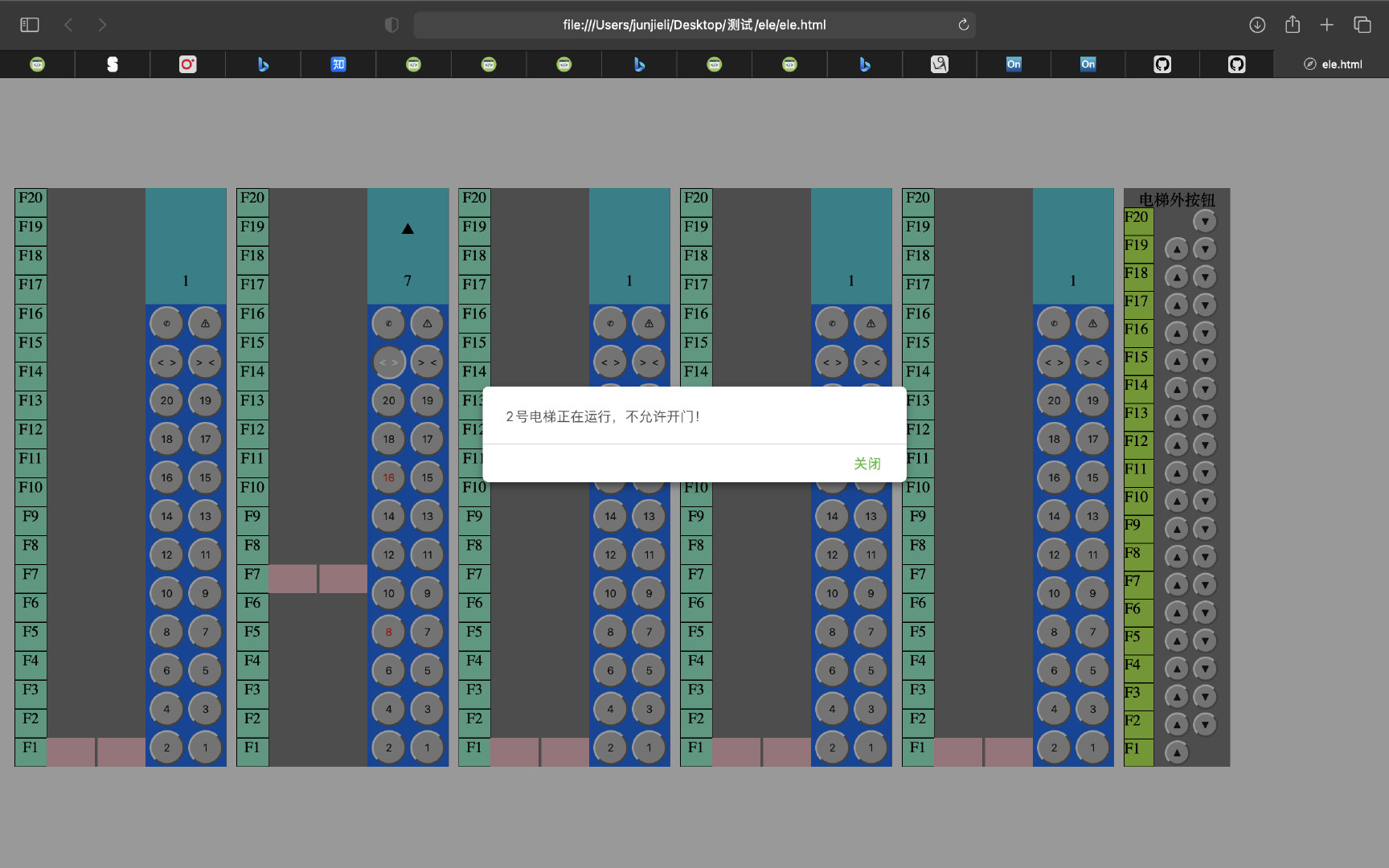Switch to the ele.html tab
1389x868 pixels.
1332,64
